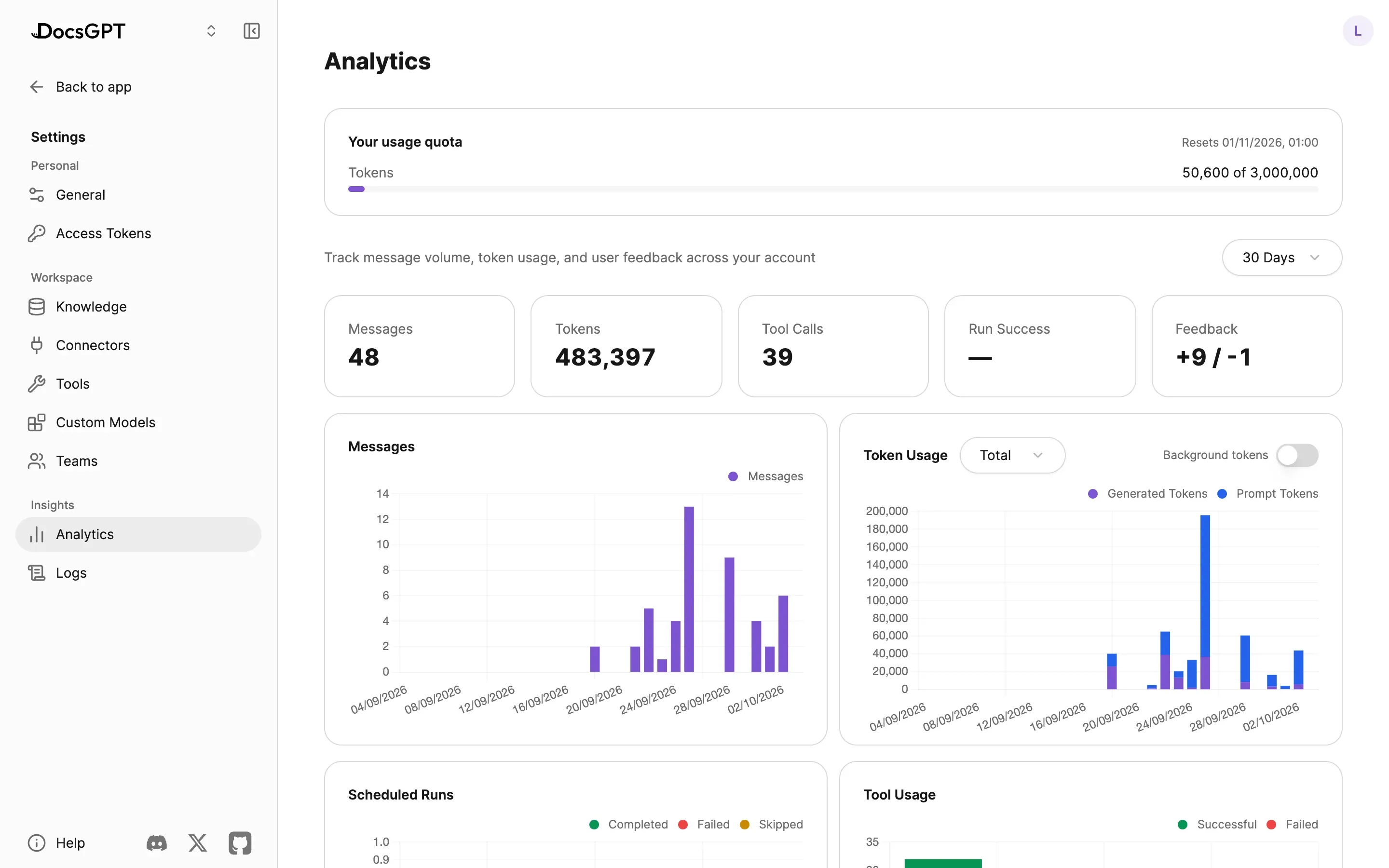Screen dimensions: 1389x868
Task: Open the user avatar L menu
Action: point(1358,31)
